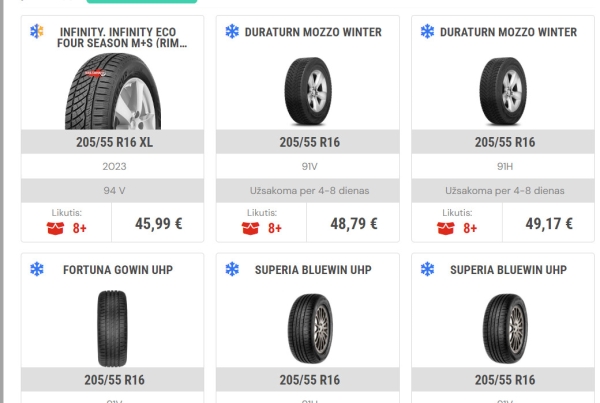
Task: Click snowflake icon of the 91V Duraturn Mozzo Winter
Action: tap(232, 32)
